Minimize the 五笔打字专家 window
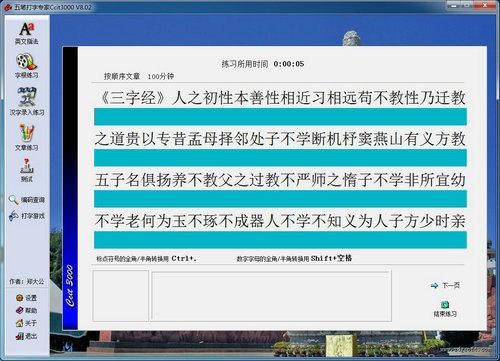The width and height of the screenshot is (500, 361). (453, 5)
